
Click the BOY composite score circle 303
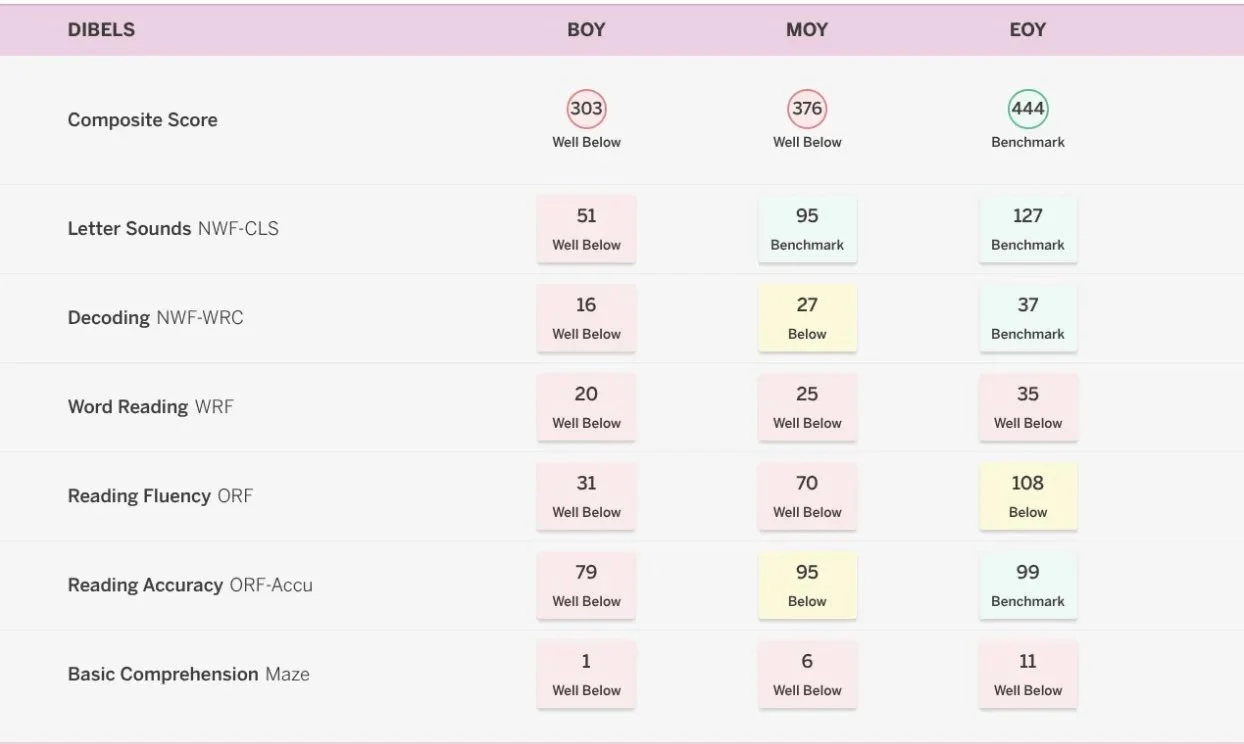pyautogui.click(x=586, y=109)
